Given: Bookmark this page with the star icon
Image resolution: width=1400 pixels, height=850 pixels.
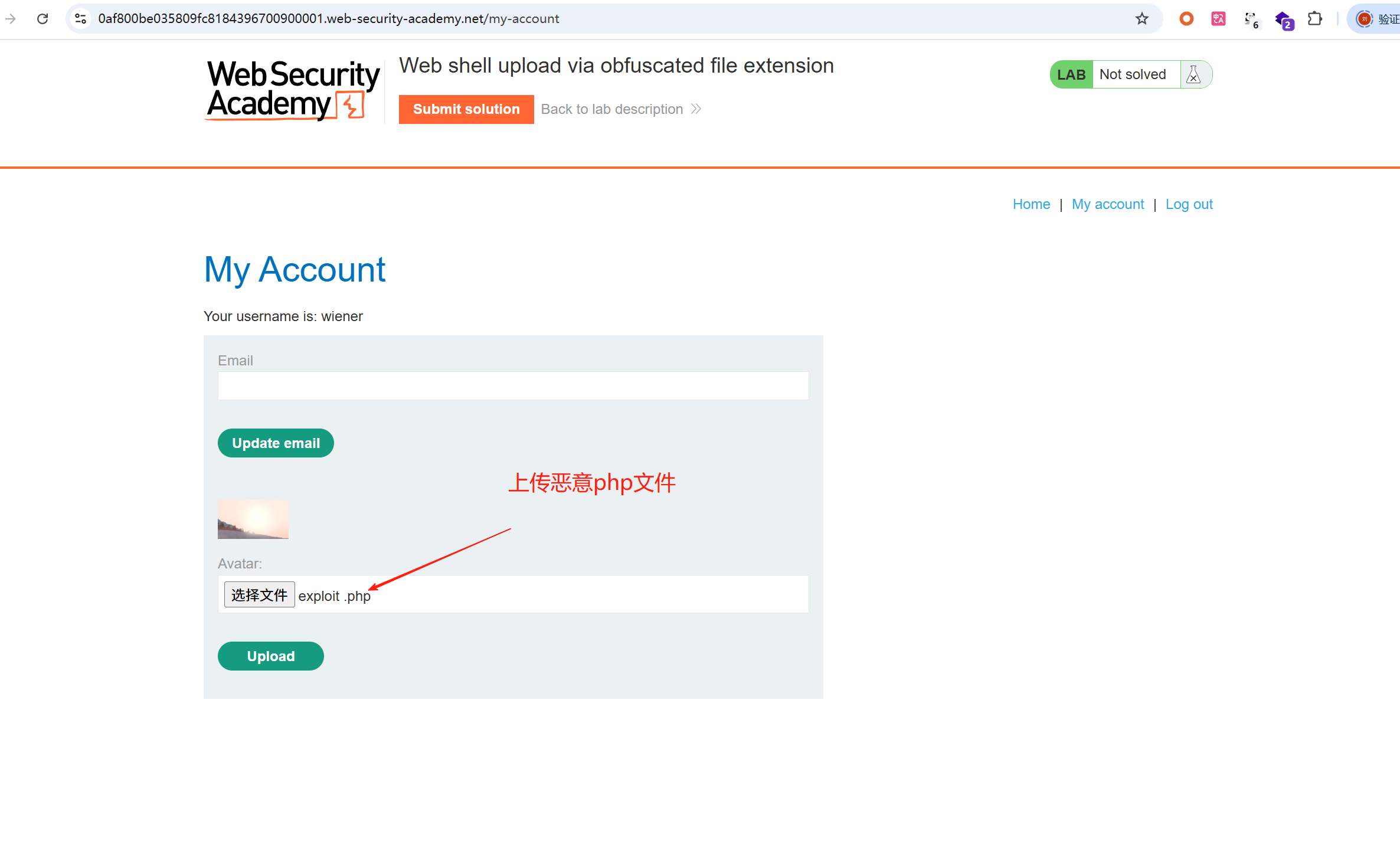Looking at the screenshot, I should 1142,19.
